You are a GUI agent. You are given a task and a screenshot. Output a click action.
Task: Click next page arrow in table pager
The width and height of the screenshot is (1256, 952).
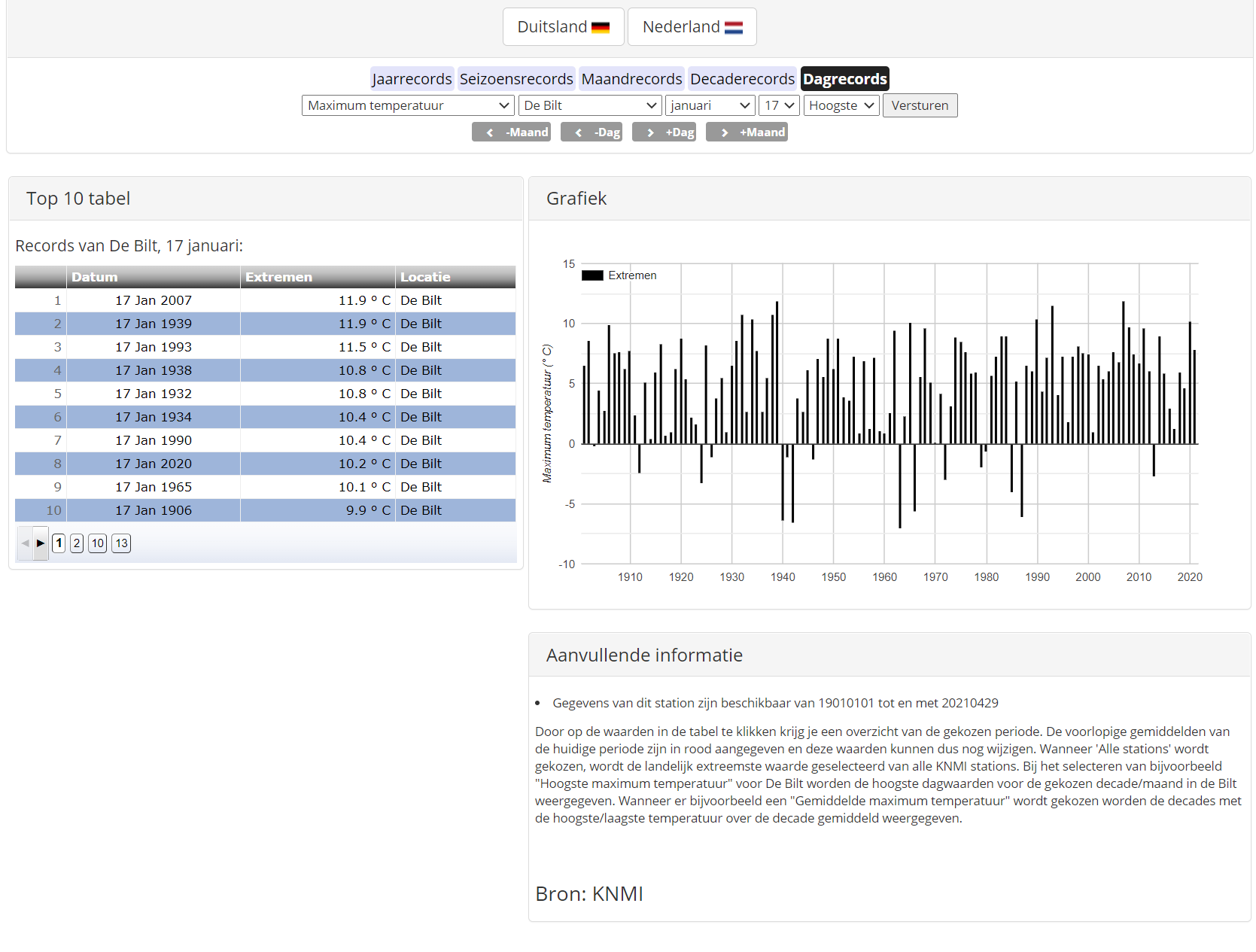(x=41, y=543)
